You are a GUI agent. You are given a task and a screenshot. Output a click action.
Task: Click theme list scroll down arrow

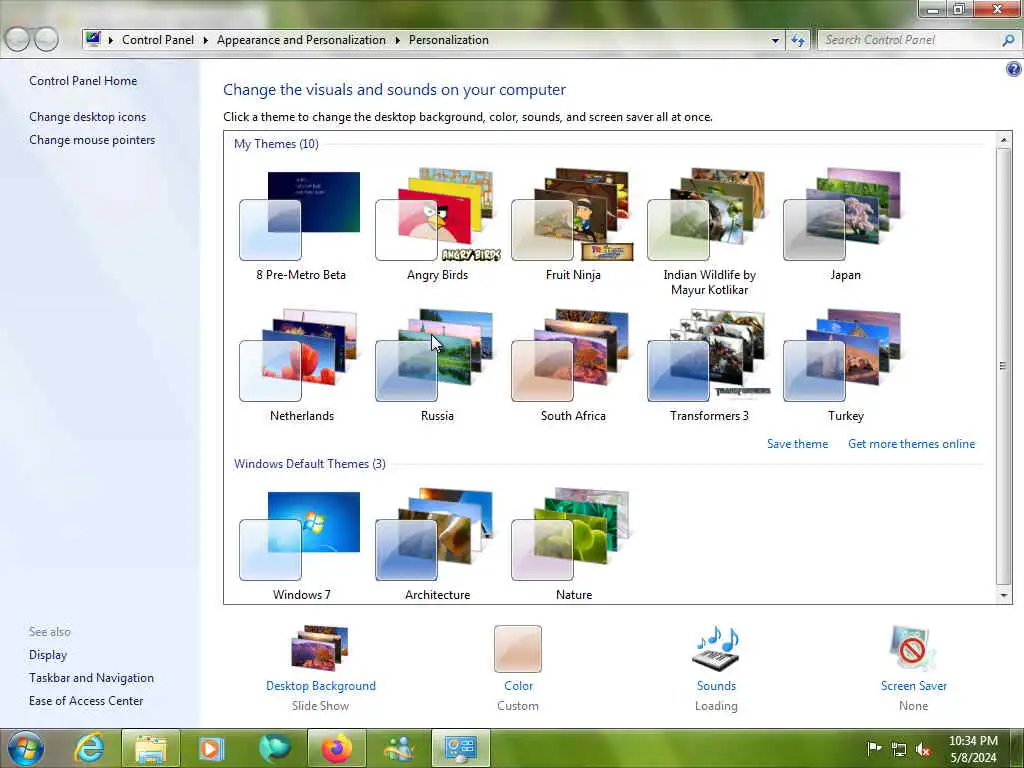coord(1003,595)
